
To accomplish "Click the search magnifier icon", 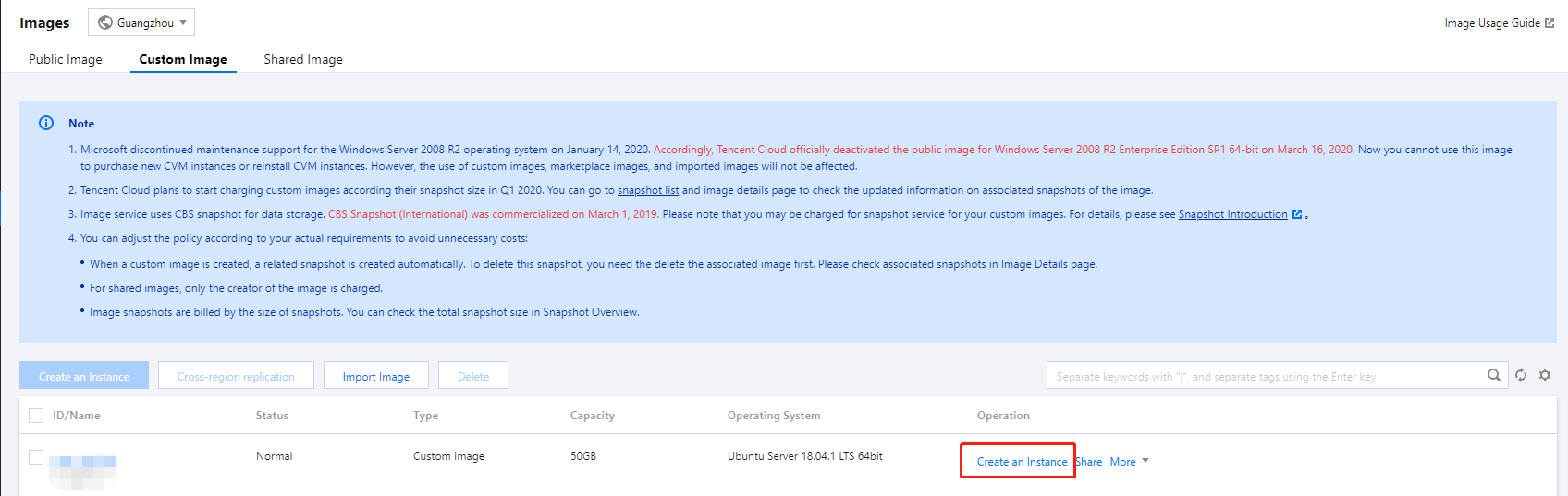I will (1493, 375).
